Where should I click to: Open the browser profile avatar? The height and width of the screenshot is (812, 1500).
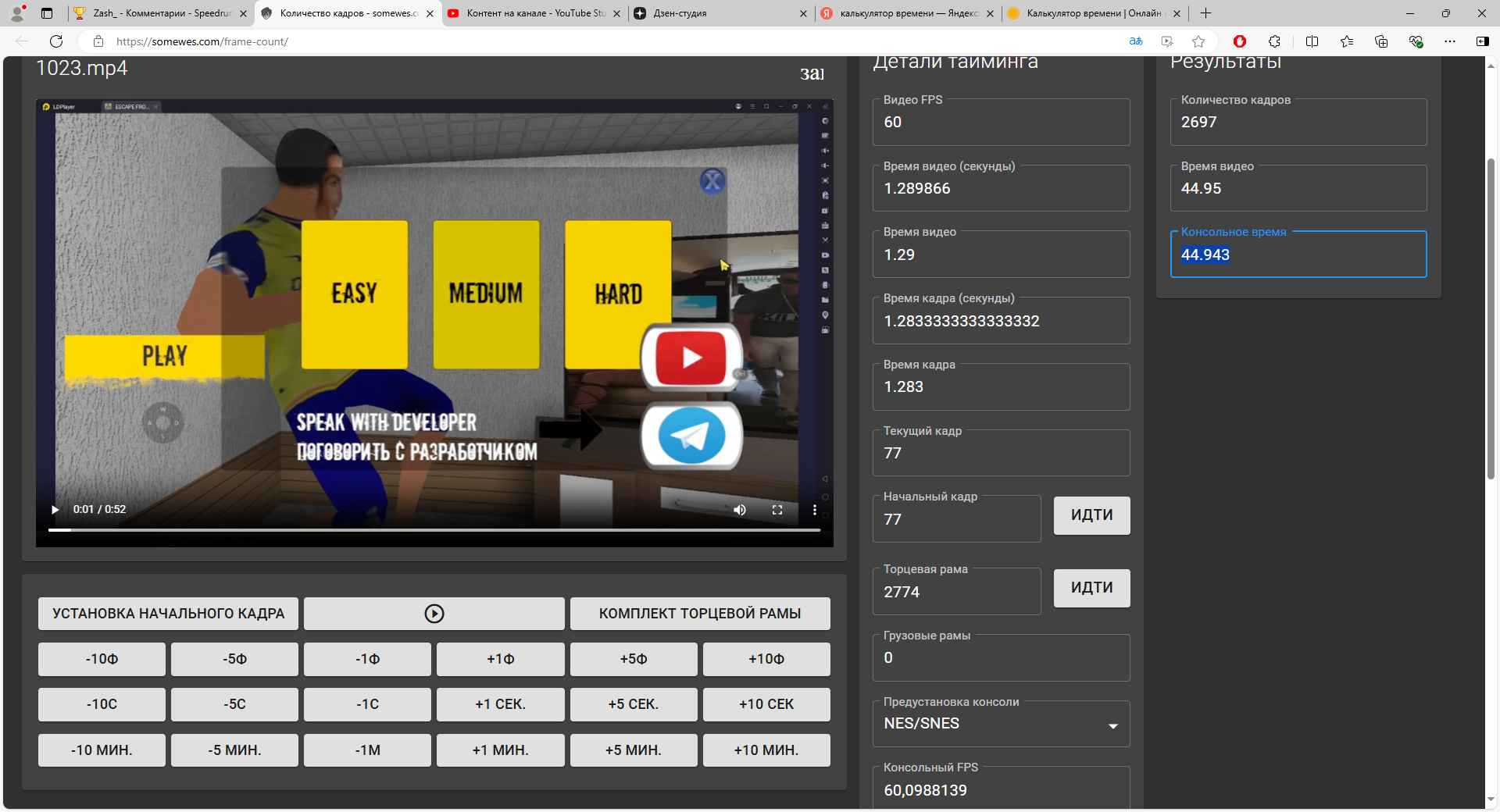[17, 13]
